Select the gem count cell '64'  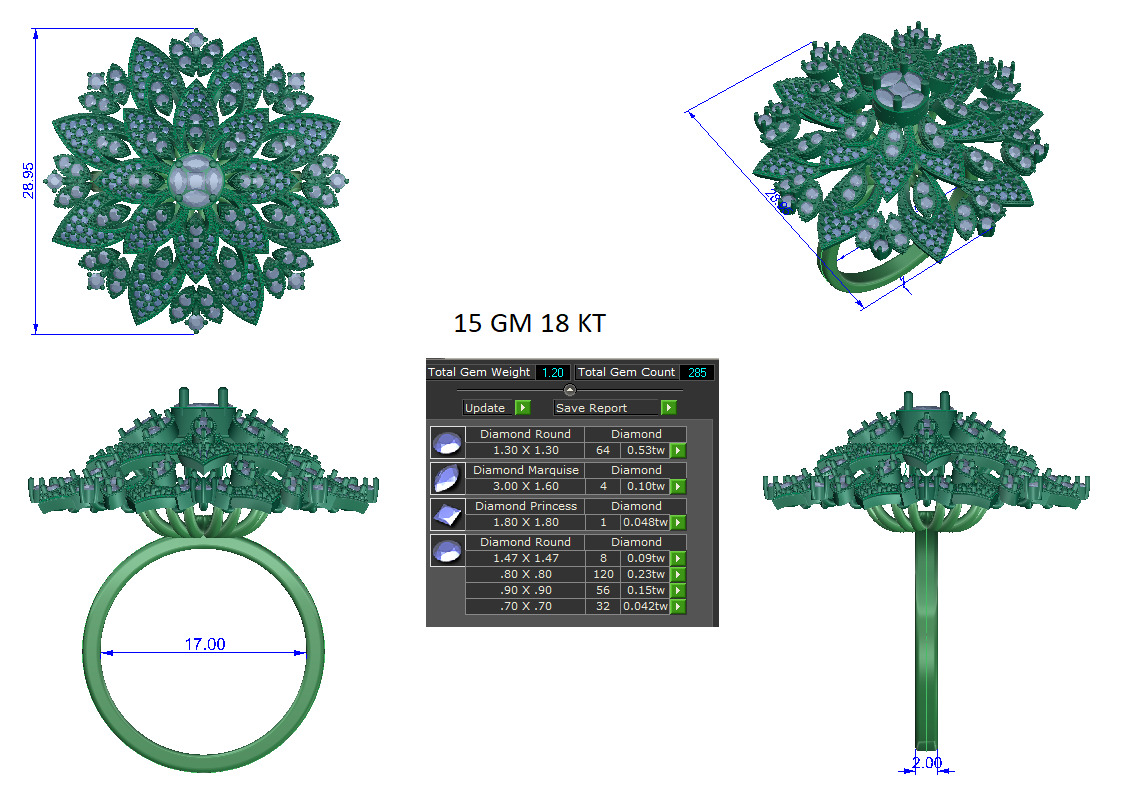pyautogui.click(x=603, y=450)
